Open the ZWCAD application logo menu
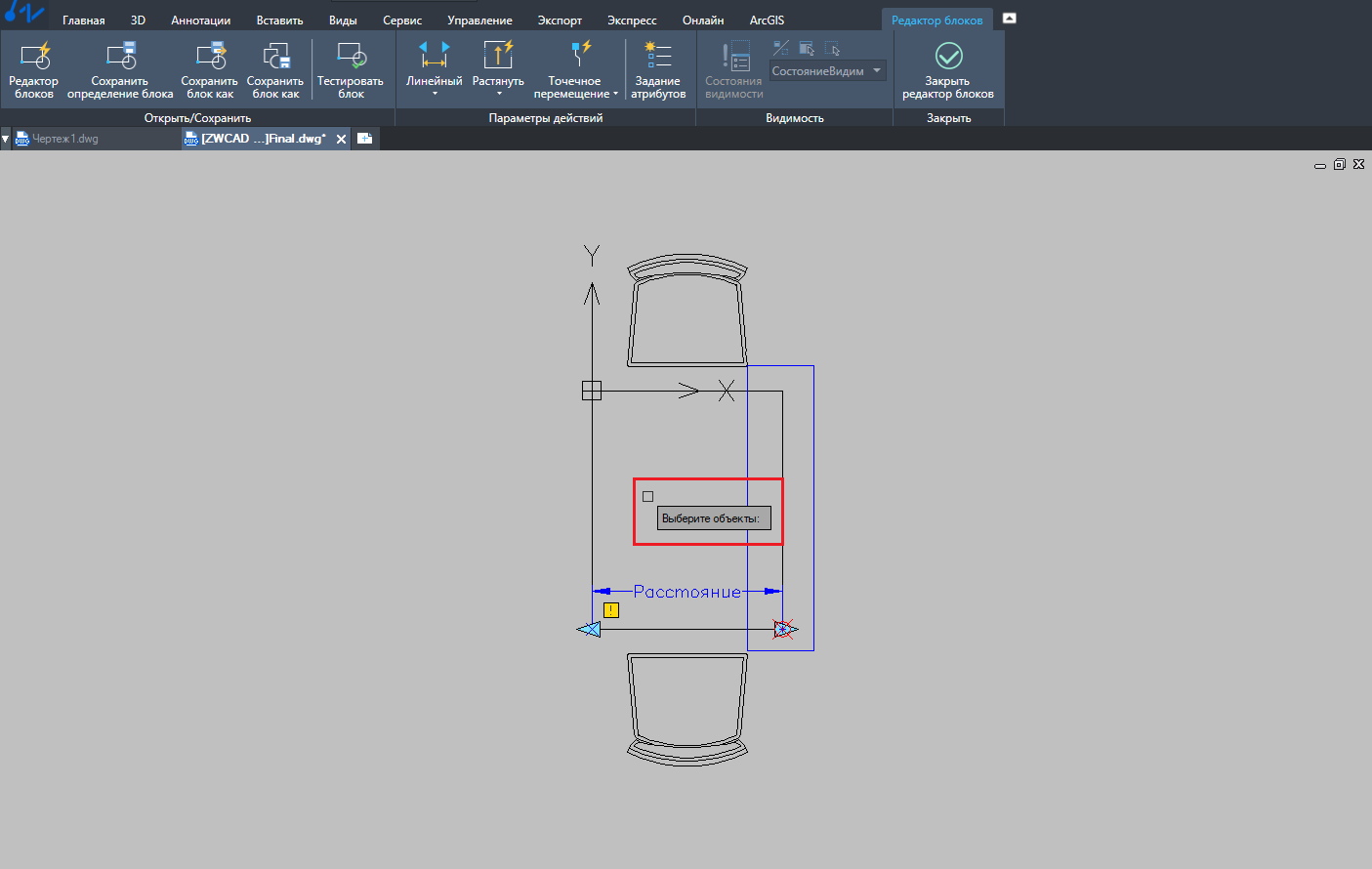Image resolution: width=1372 pixels, height=869 pixels. (x=24, y=13)
